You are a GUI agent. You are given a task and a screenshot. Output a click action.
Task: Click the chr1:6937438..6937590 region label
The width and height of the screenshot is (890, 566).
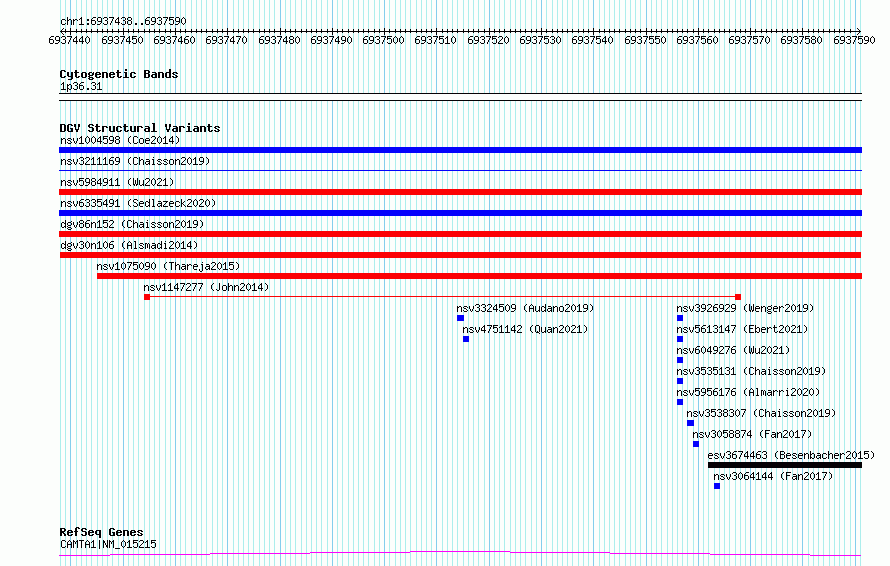coord(123,21)
